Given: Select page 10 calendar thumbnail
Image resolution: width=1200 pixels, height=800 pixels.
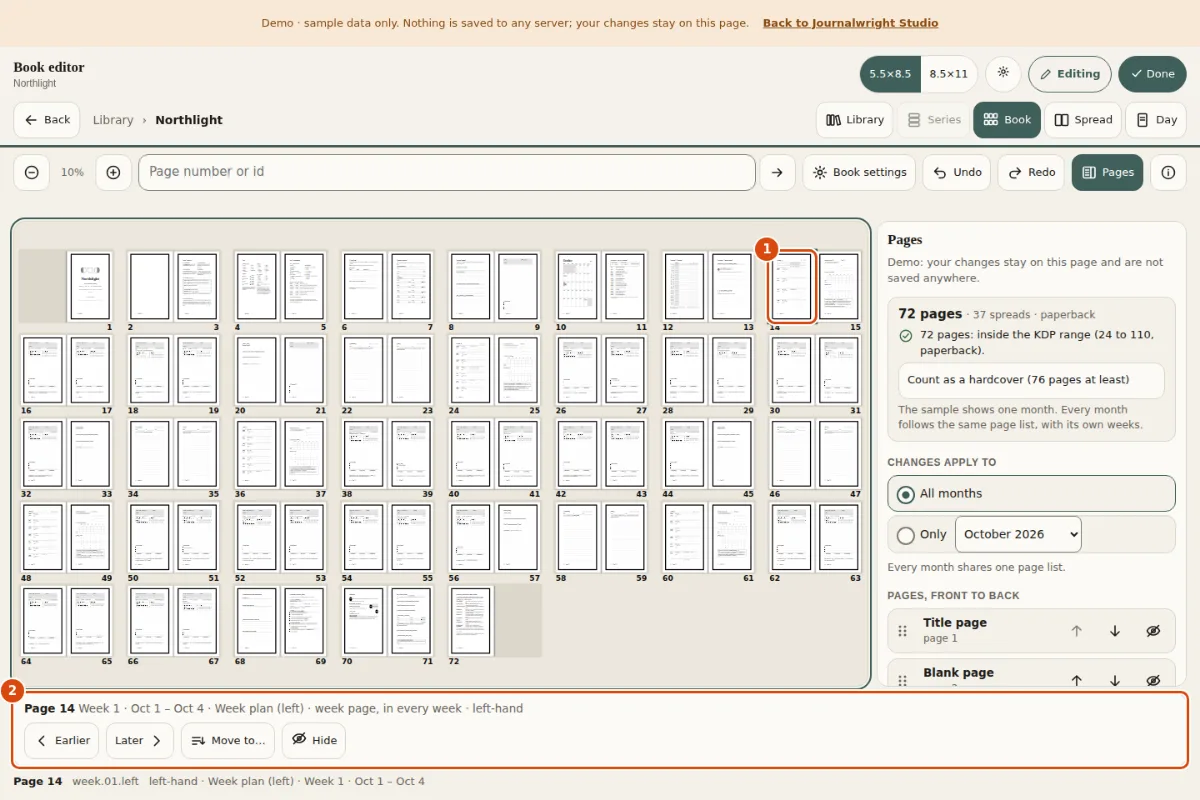Looking at the screenshot, I should point(577,286).
